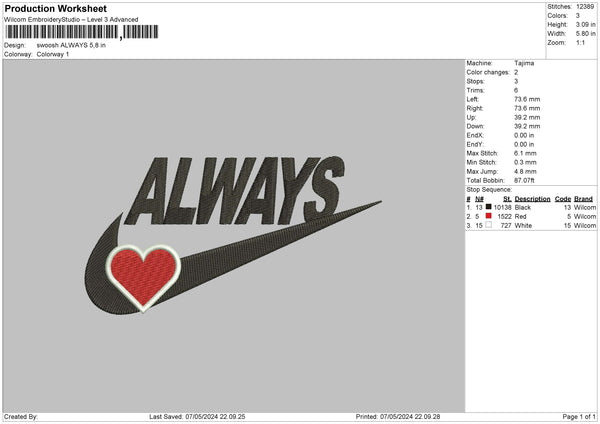
Task: Click the Code column header
Action: pyautogui.click(x=563, y=199)
